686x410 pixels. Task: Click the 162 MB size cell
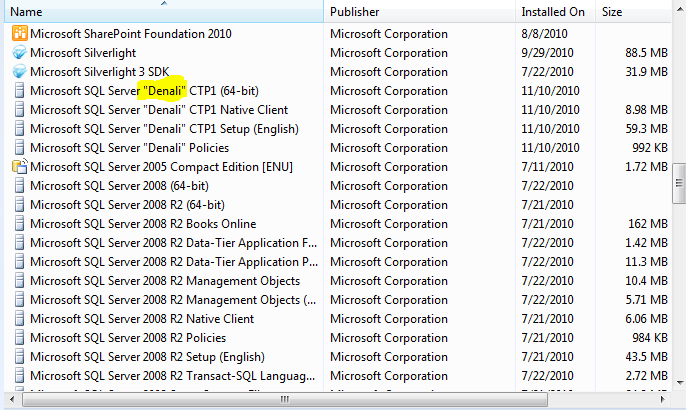(648, 224)
